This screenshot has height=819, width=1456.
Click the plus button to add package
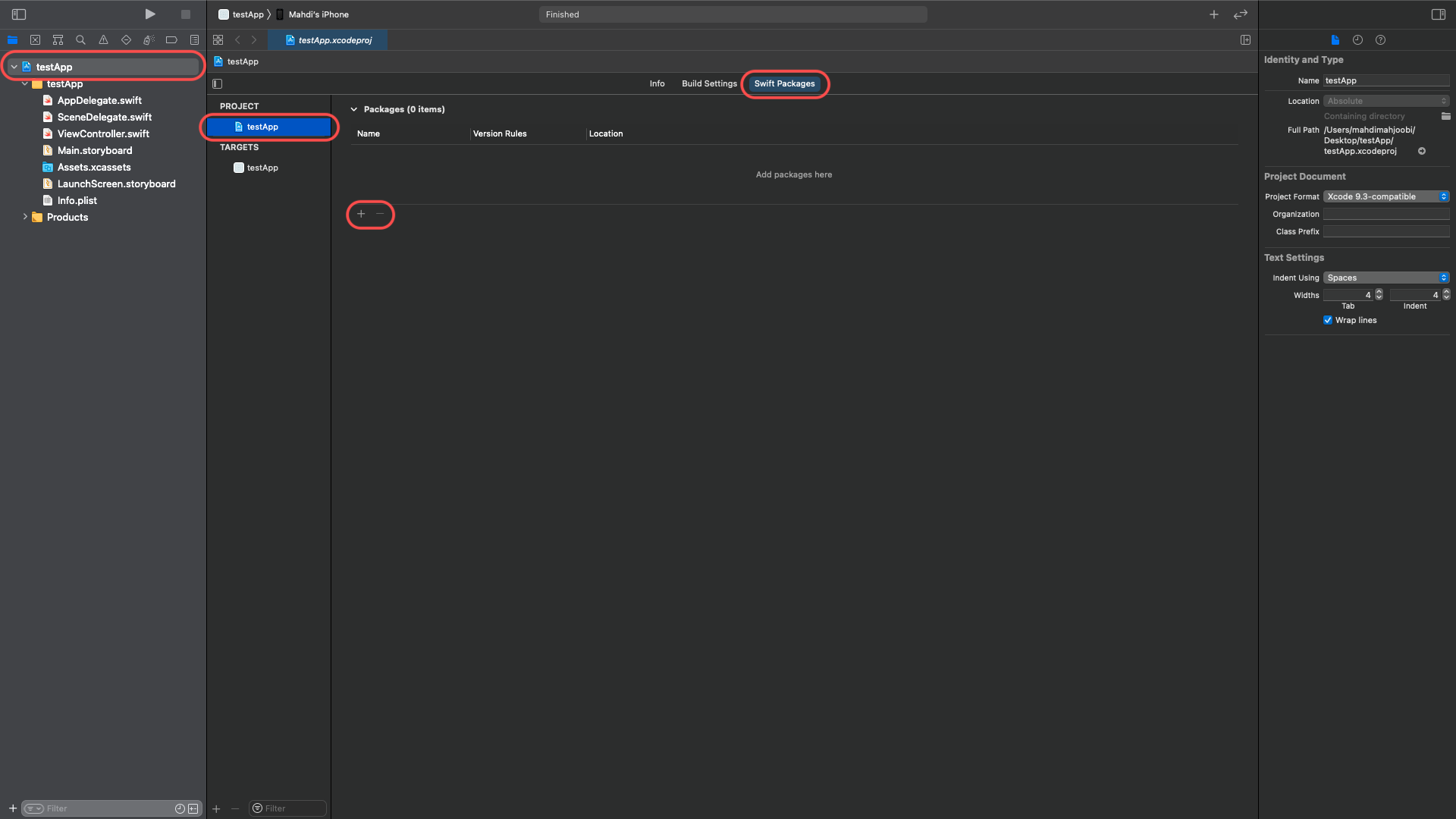[x=361, y=215]
